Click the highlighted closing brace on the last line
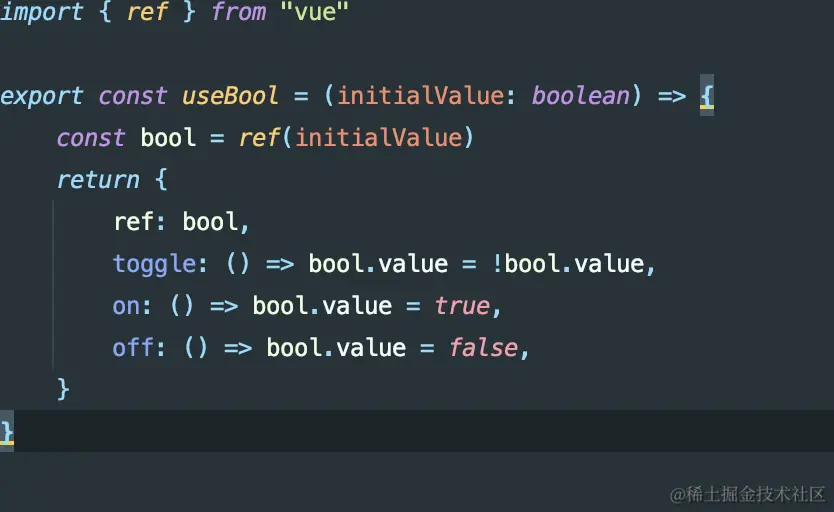This screenshot has width=834, height=512. point(7,432)
